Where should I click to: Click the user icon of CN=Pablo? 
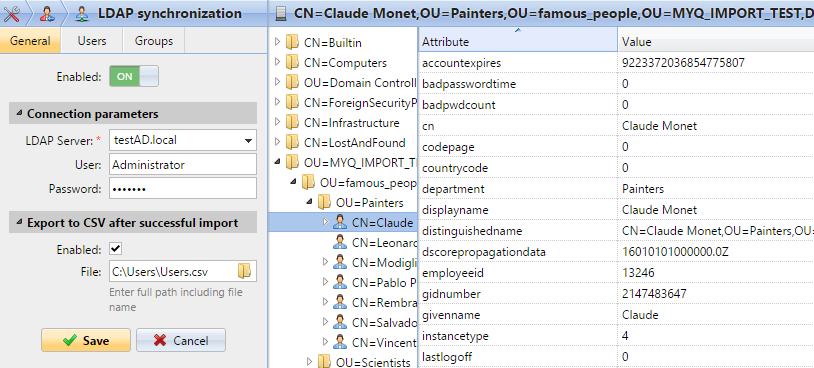(x=340, y=282)
